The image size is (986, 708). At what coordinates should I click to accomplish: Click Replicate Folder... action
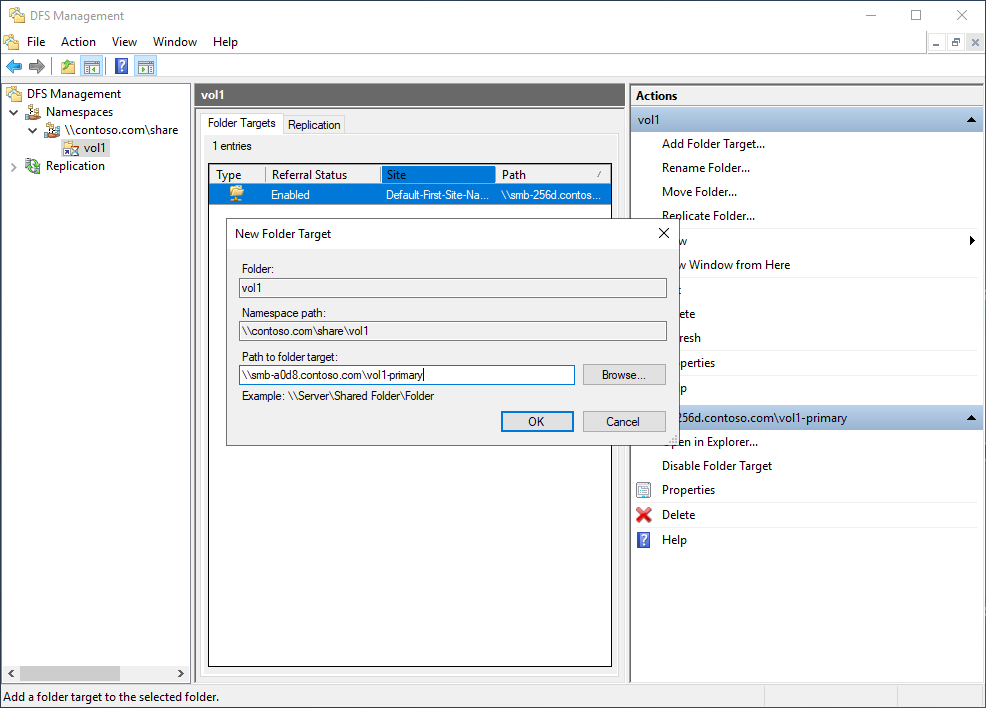(x=708, y=216)
